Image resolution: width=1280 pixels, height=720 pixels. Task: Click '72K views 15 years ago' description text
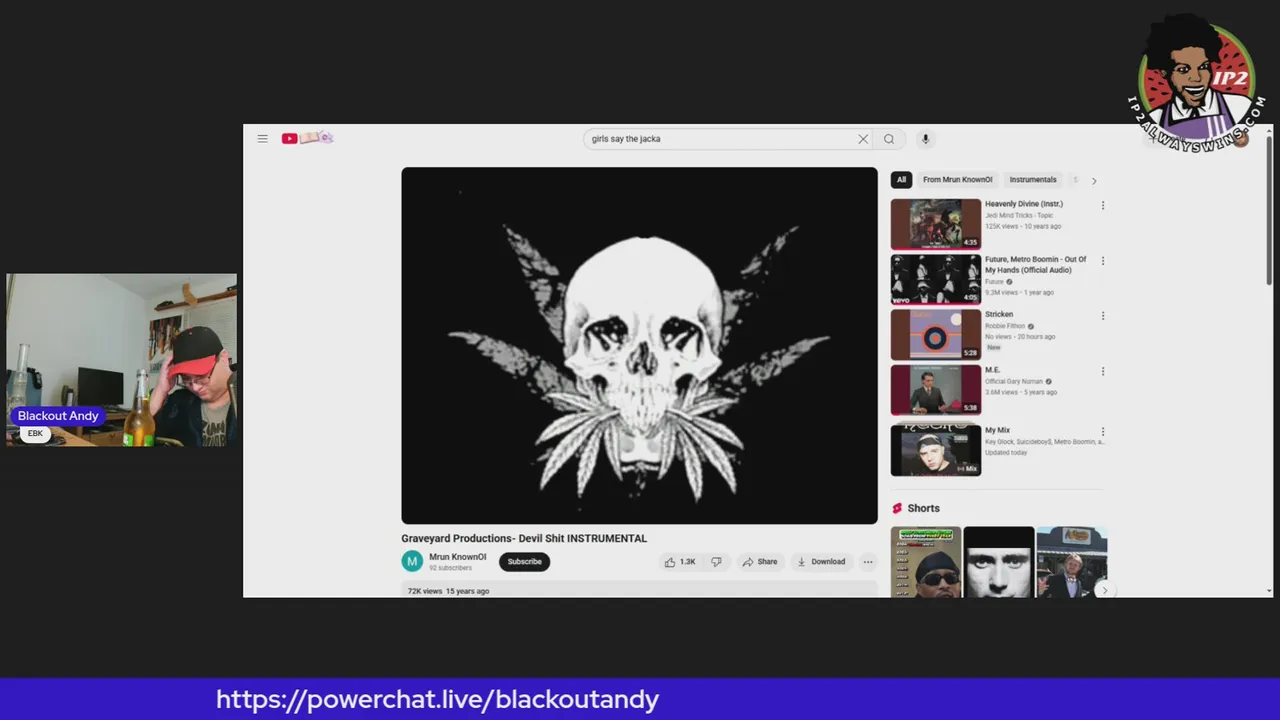(x=448, y=591)
